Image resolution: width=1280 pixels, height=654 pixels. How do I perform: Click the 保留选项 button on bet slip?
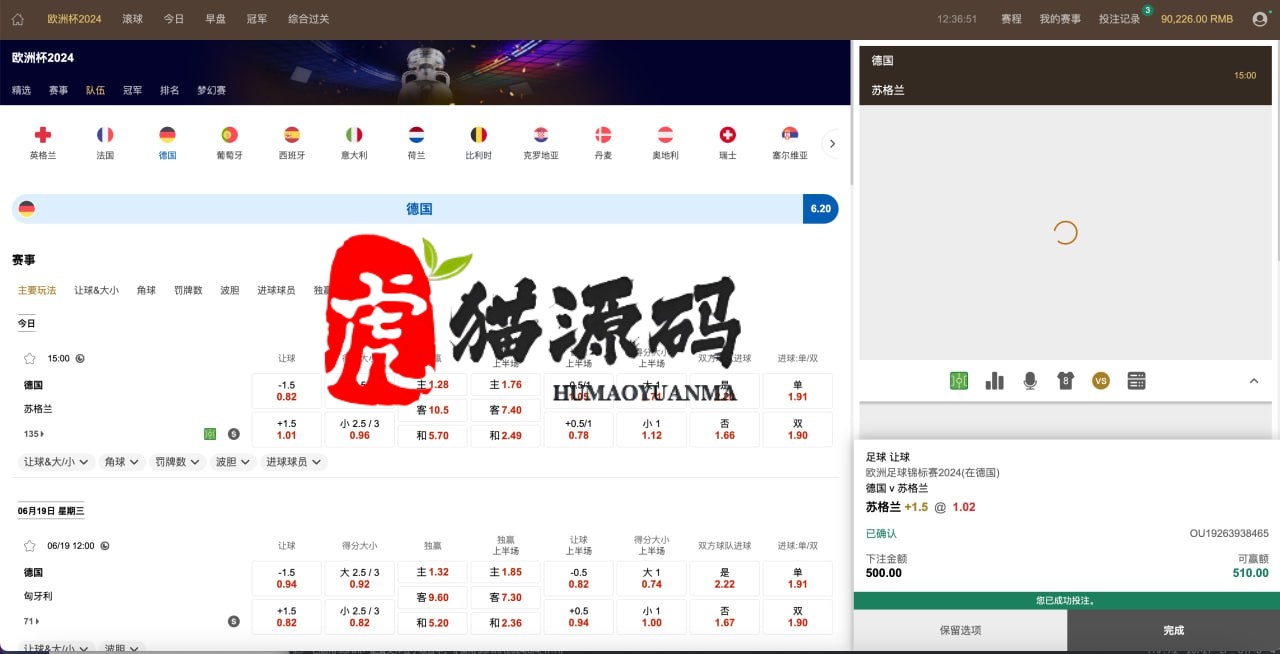coord(960,631)
